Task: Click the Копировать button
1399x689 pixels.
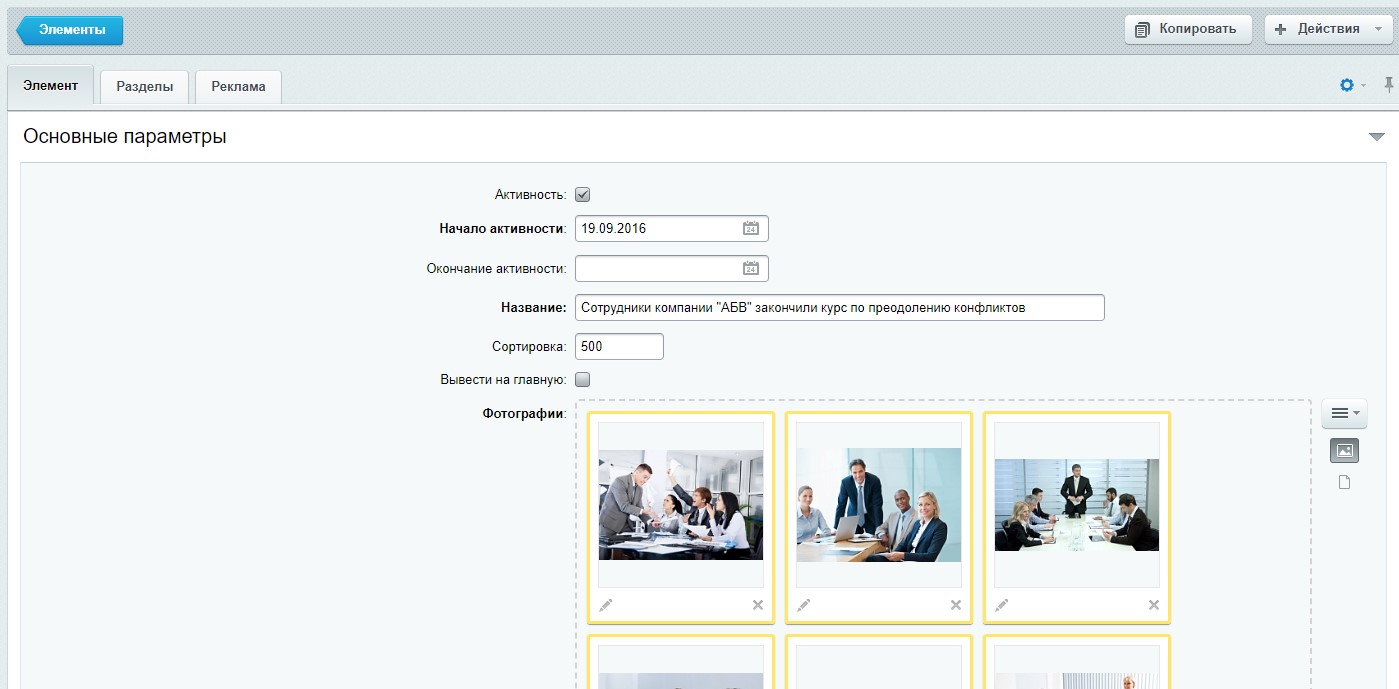Action: coord(1188,29)
